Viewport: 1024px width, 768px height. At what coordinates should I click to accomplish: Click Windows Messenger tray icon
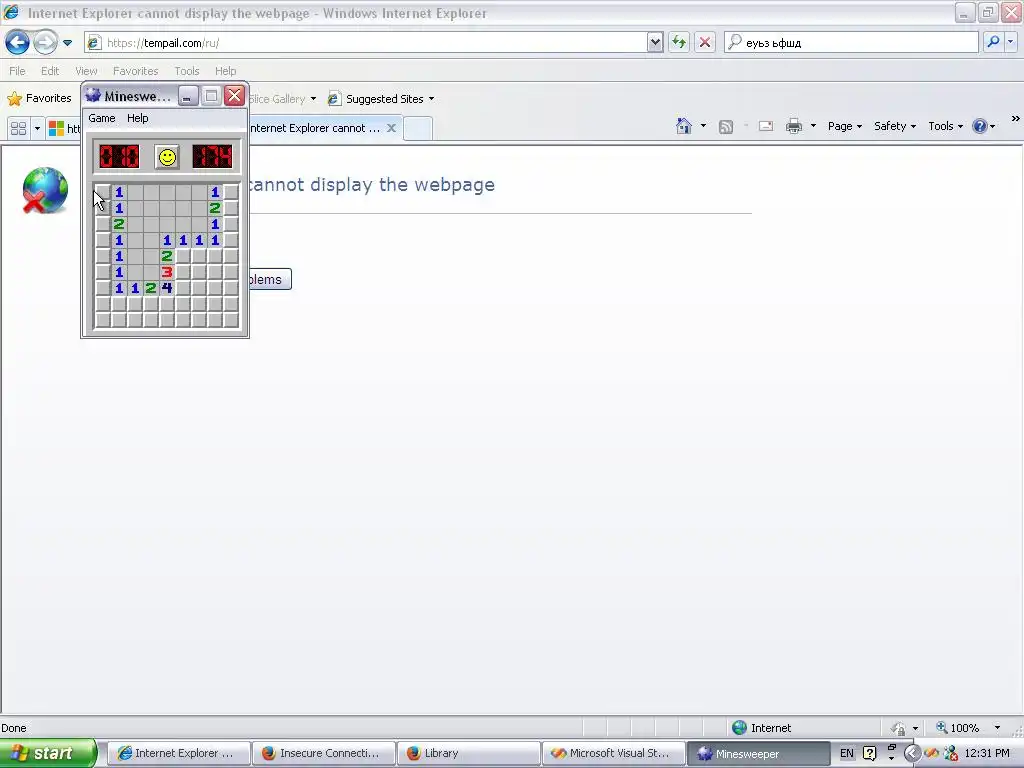[951, 753]
